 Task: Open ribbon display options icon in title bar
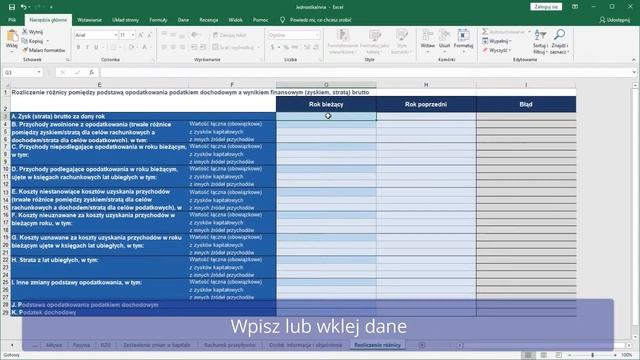[575, 7]
